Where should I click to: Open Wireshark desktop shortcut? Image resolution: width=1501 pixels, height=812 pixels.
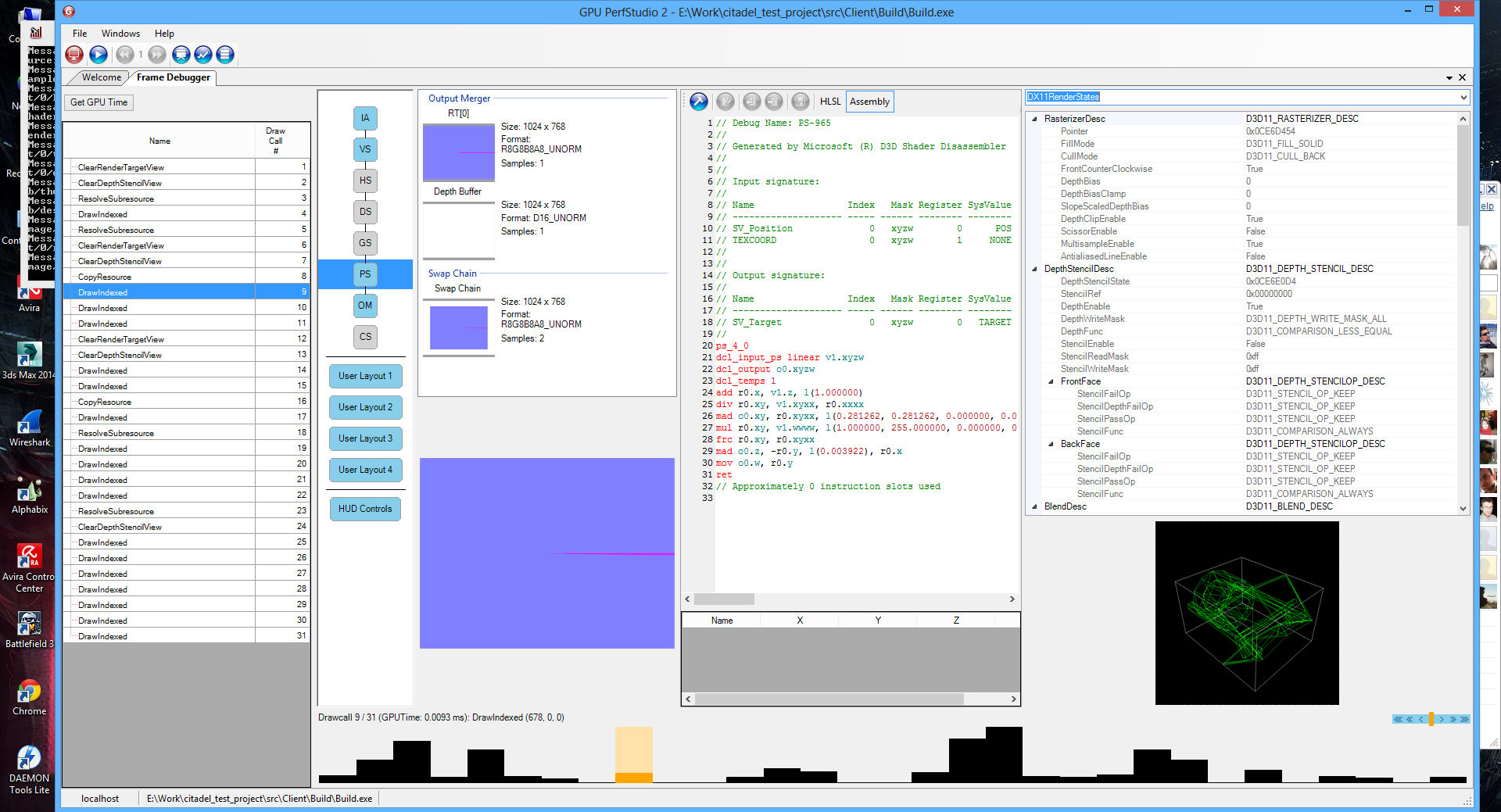pos(29,428)
